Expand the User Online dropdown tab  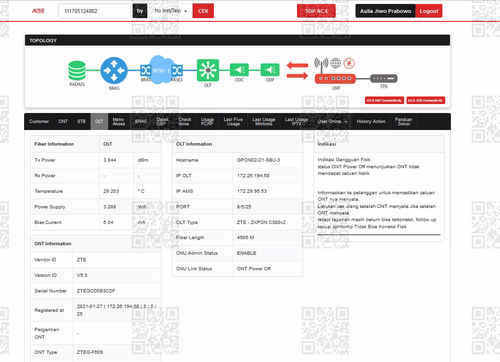(332, 121)
